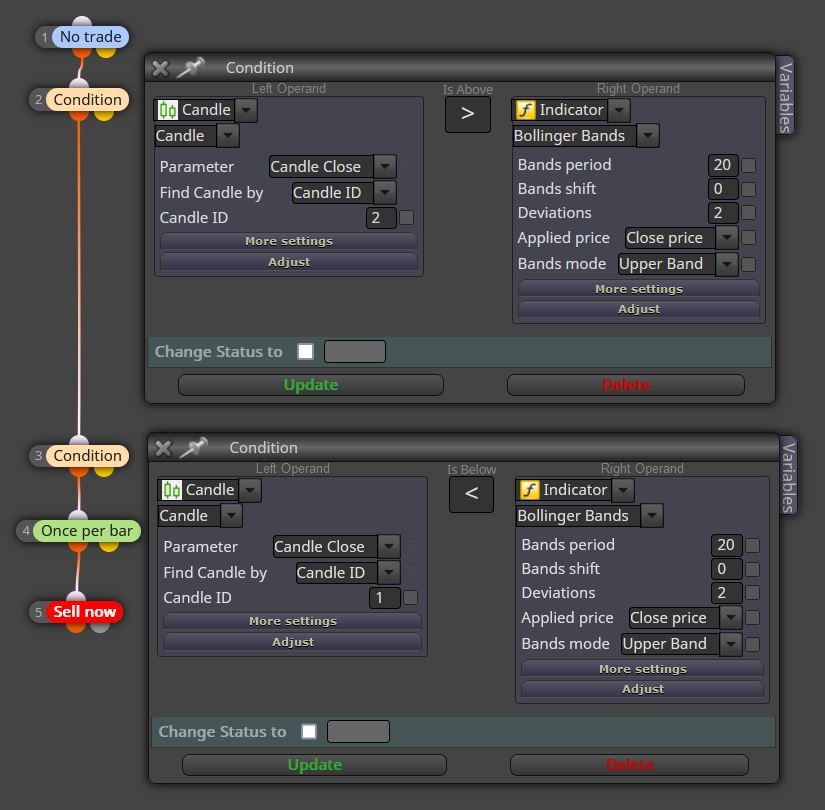Click lower Candle ID field showing 1
This screenshot has width=825, height=810.
(x=385, y=597)
